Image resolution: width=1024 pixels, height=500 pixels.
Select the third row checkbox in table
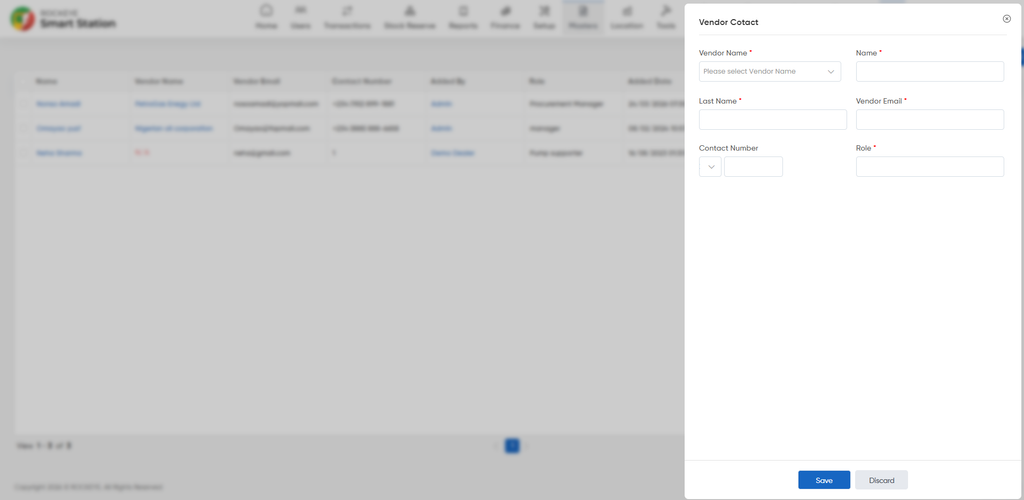(x=24, y=153)
